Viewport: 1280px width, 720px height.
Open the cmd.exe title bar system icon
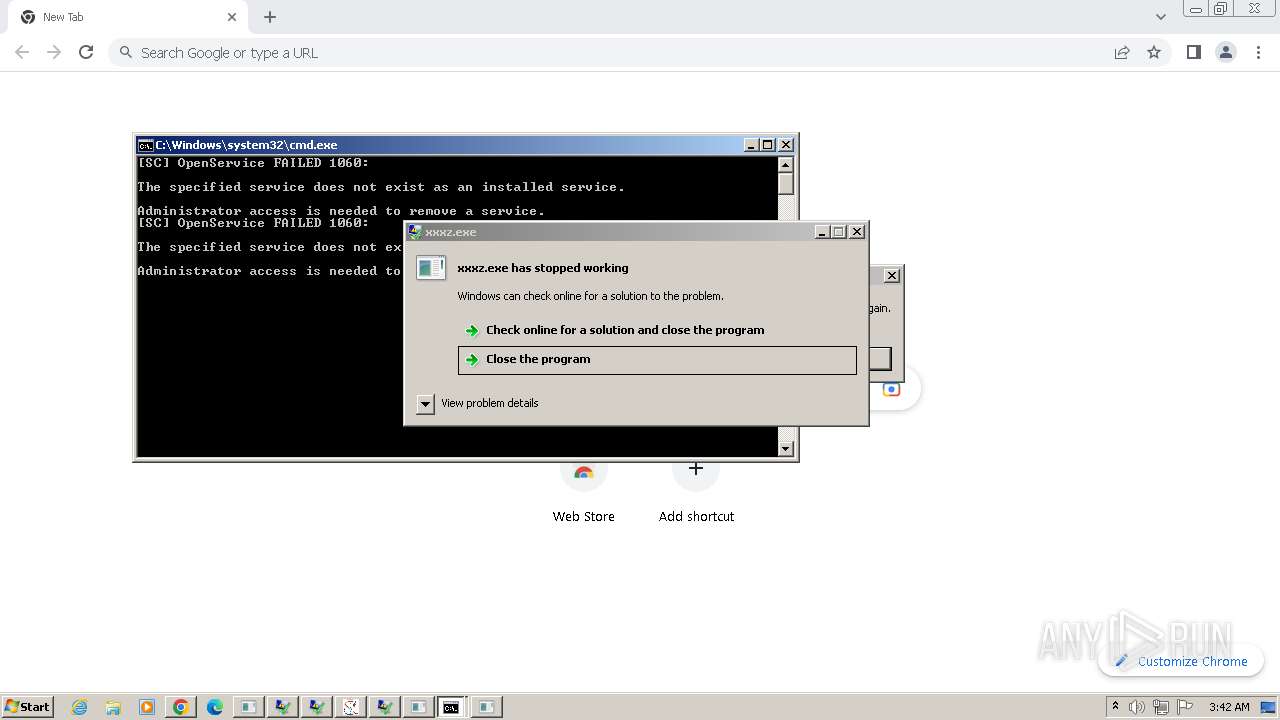pyautogui.click(x=145, y=145)
